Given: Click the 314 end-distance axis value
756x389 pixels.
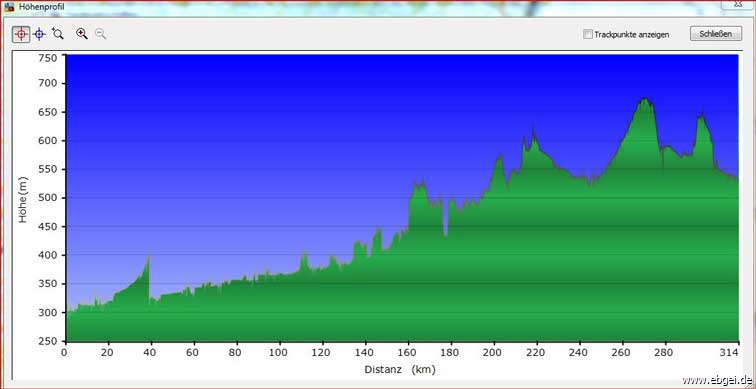Looking at the screenshot, I should pyautogui.click(x=731, y=352).
